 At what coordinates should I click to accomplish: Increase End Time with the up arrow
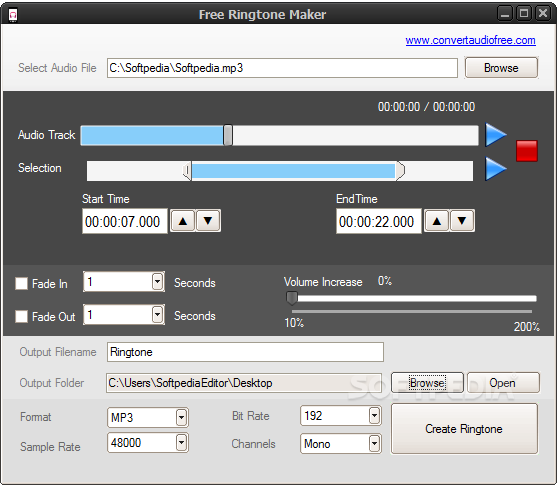pos(437,221)
